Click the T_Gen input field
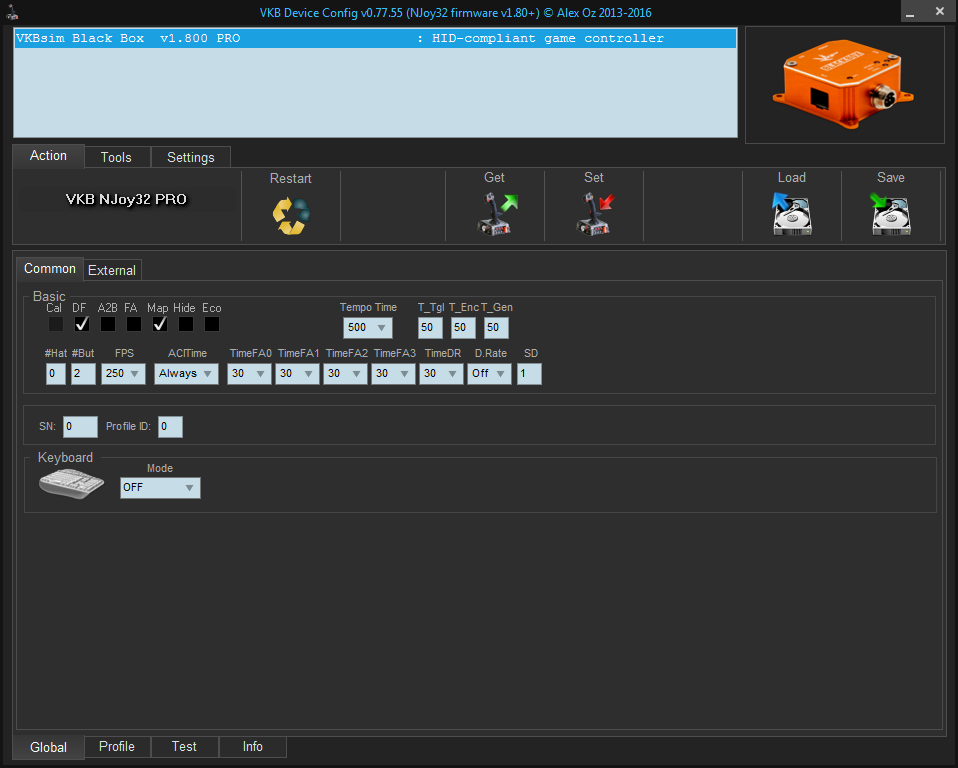The image size is (958, 768). [496, 327]
